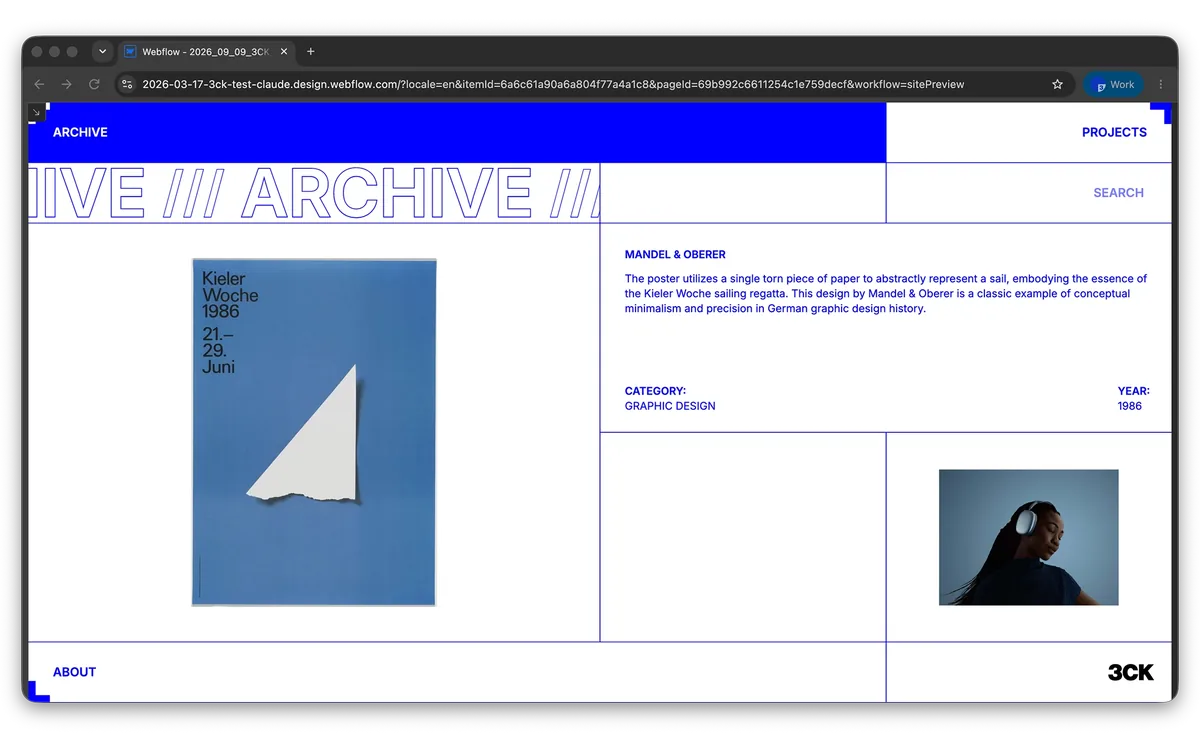Click the CATEGORY: label
The image size is (1200, 750).
point(655,391)
